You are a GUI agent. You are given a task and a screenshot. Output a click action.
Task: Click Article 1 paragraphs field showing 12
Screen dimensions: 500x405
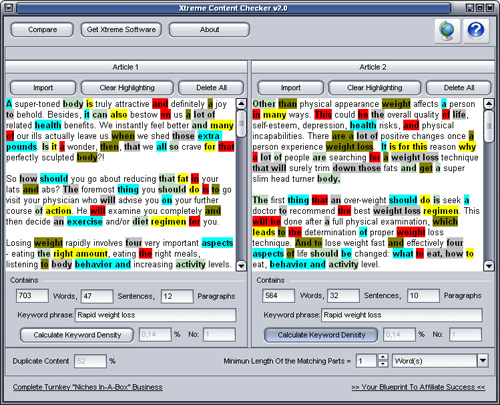[x=177, y=296]
